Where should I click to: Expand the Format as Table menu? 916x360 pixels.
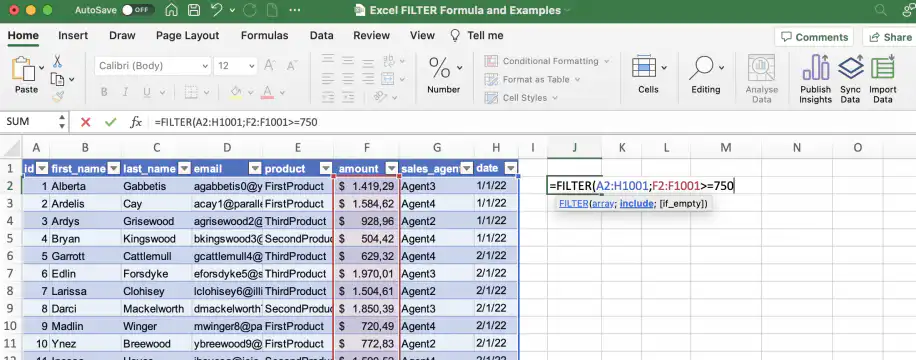coord(532,79)
